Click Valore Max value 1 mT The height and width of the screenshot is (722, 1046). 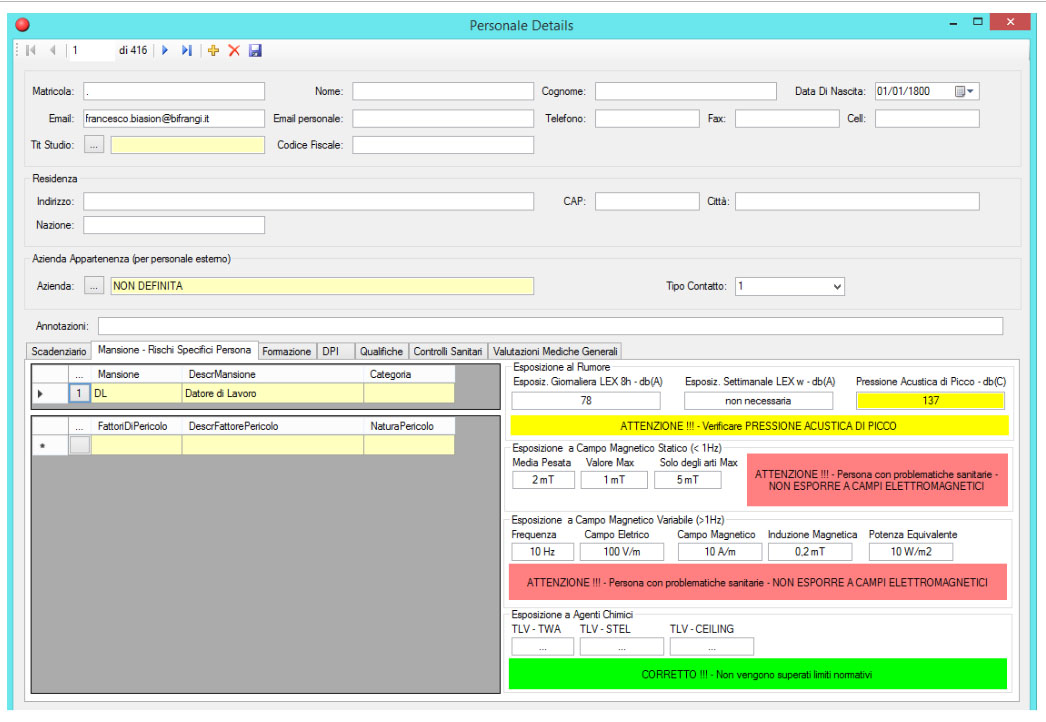coord(614,480)
